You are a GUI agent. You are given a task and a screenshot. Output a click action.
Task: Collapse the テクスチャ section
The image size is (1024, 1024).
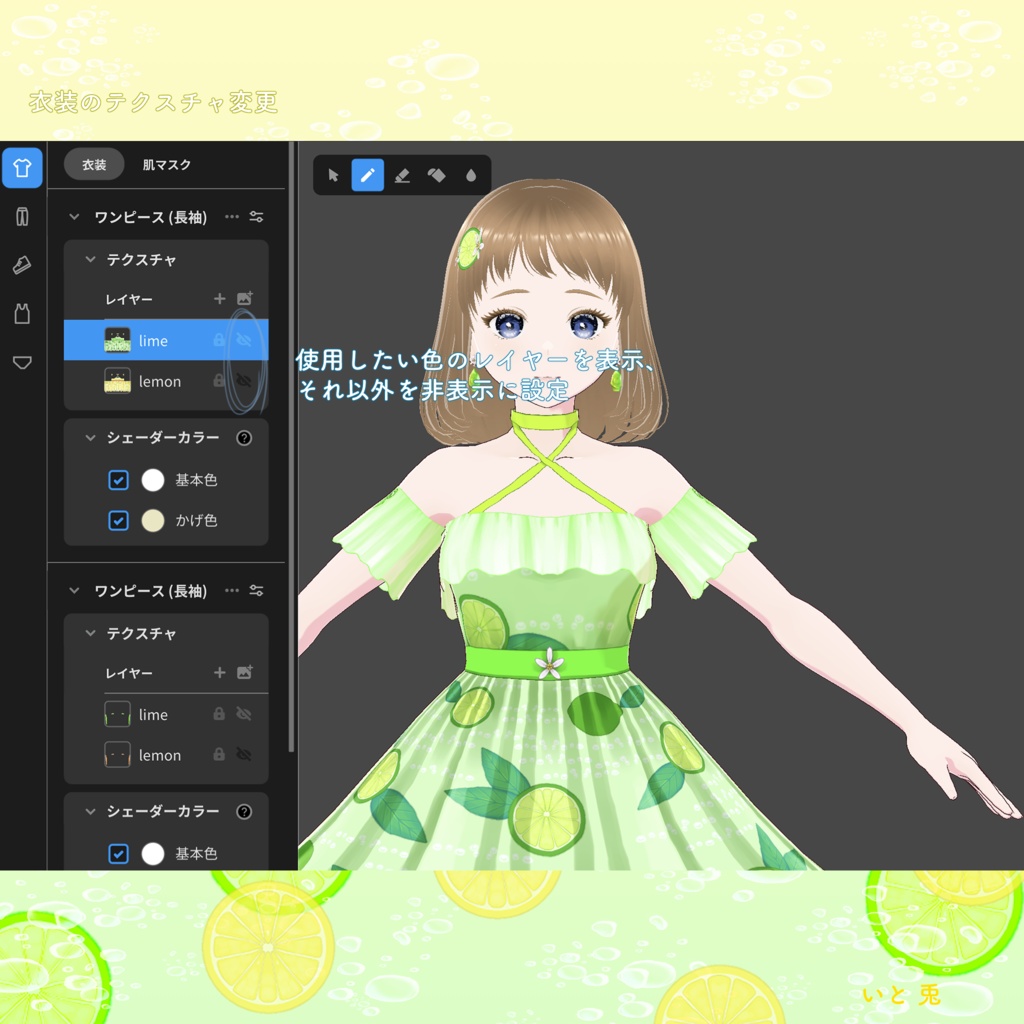[93, 259]
